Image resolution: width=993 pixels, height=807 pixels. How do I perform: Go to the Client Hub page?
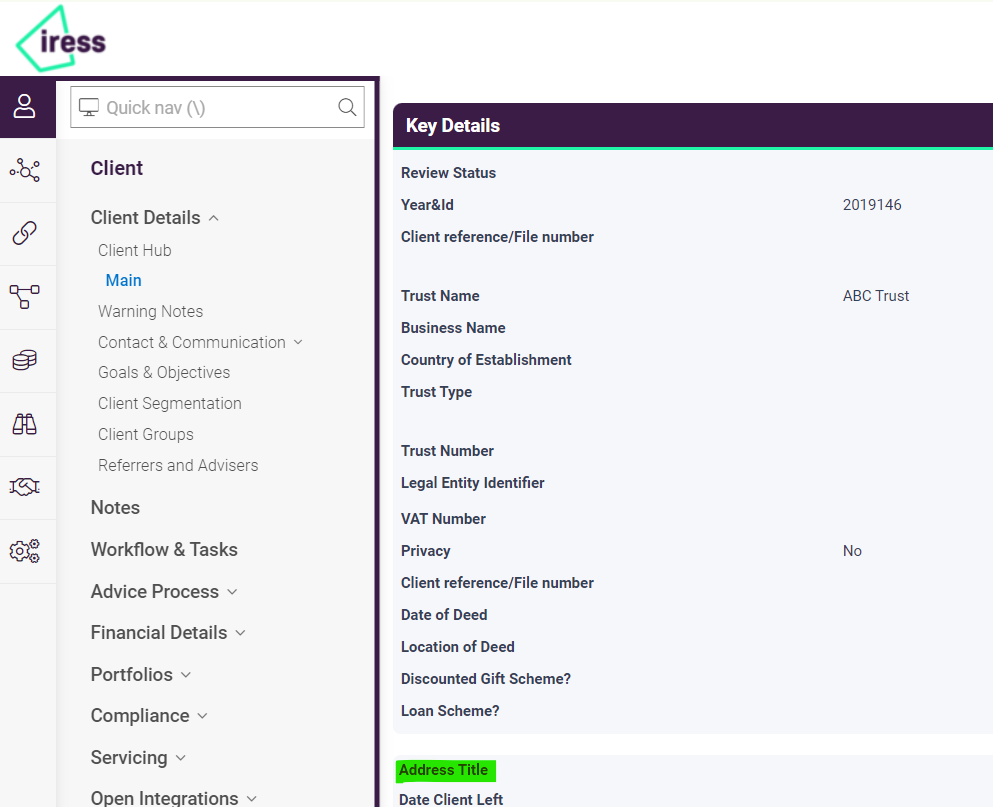click(x=134, y=250)
